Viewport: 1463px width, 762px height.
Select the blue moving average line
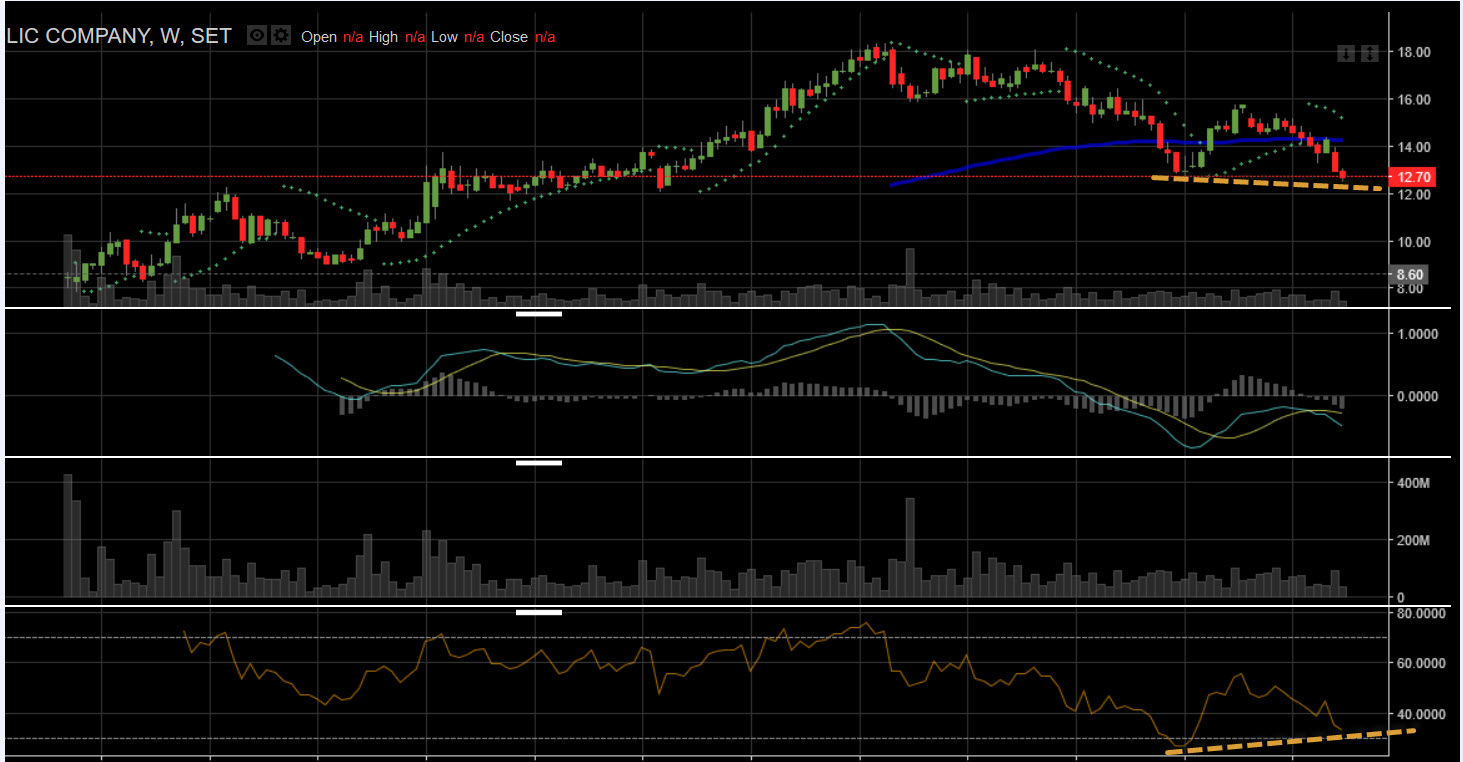tap(1050, 147)
